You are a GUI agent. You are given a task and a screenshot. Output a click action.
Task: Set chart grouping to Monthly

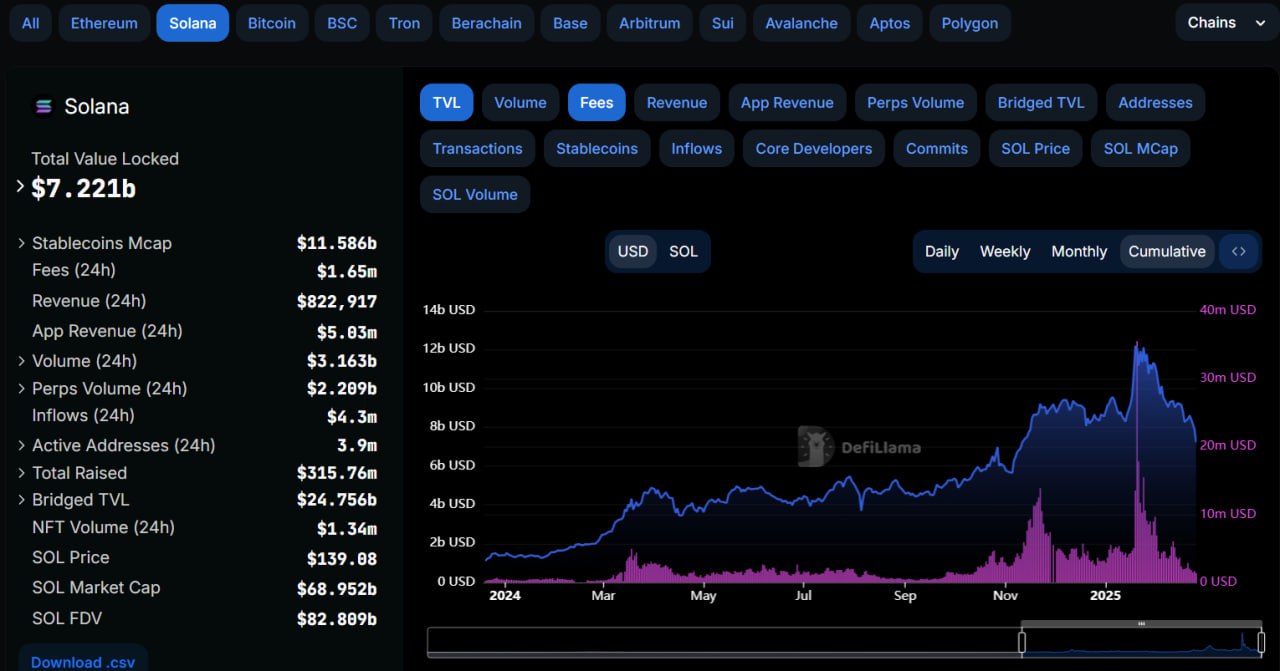click(1079, 252)
